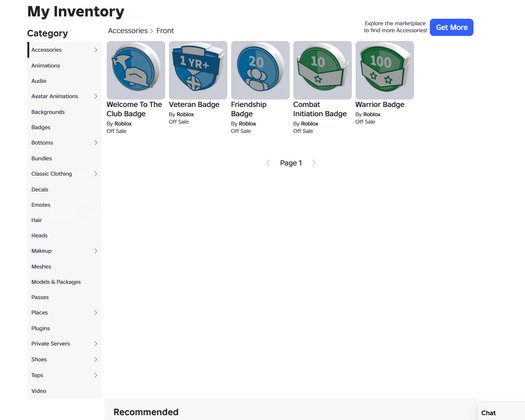Open the Models & Packages category
The height and width of the screenshot is (420, 525).
(x=56, y=282)
